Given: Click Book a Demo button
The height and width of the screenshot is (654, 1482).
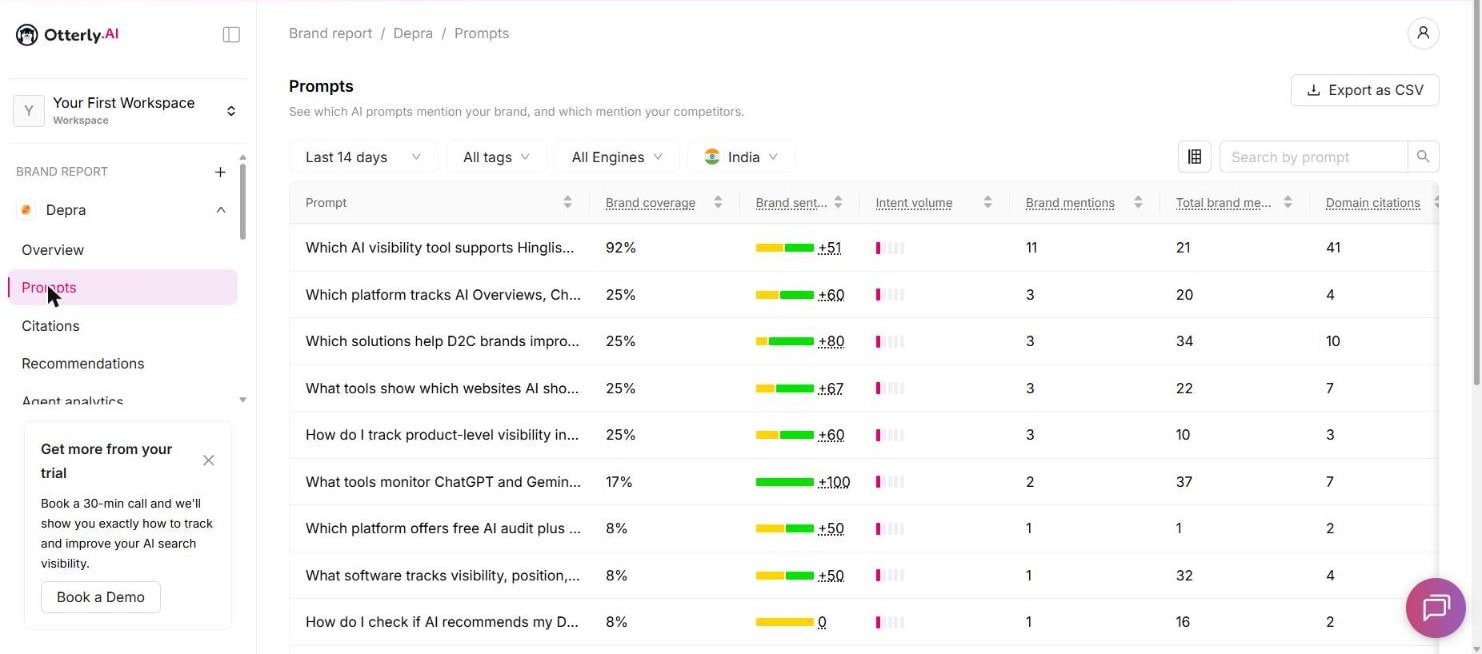Looking at the screenshot, I should coord(100,597).
